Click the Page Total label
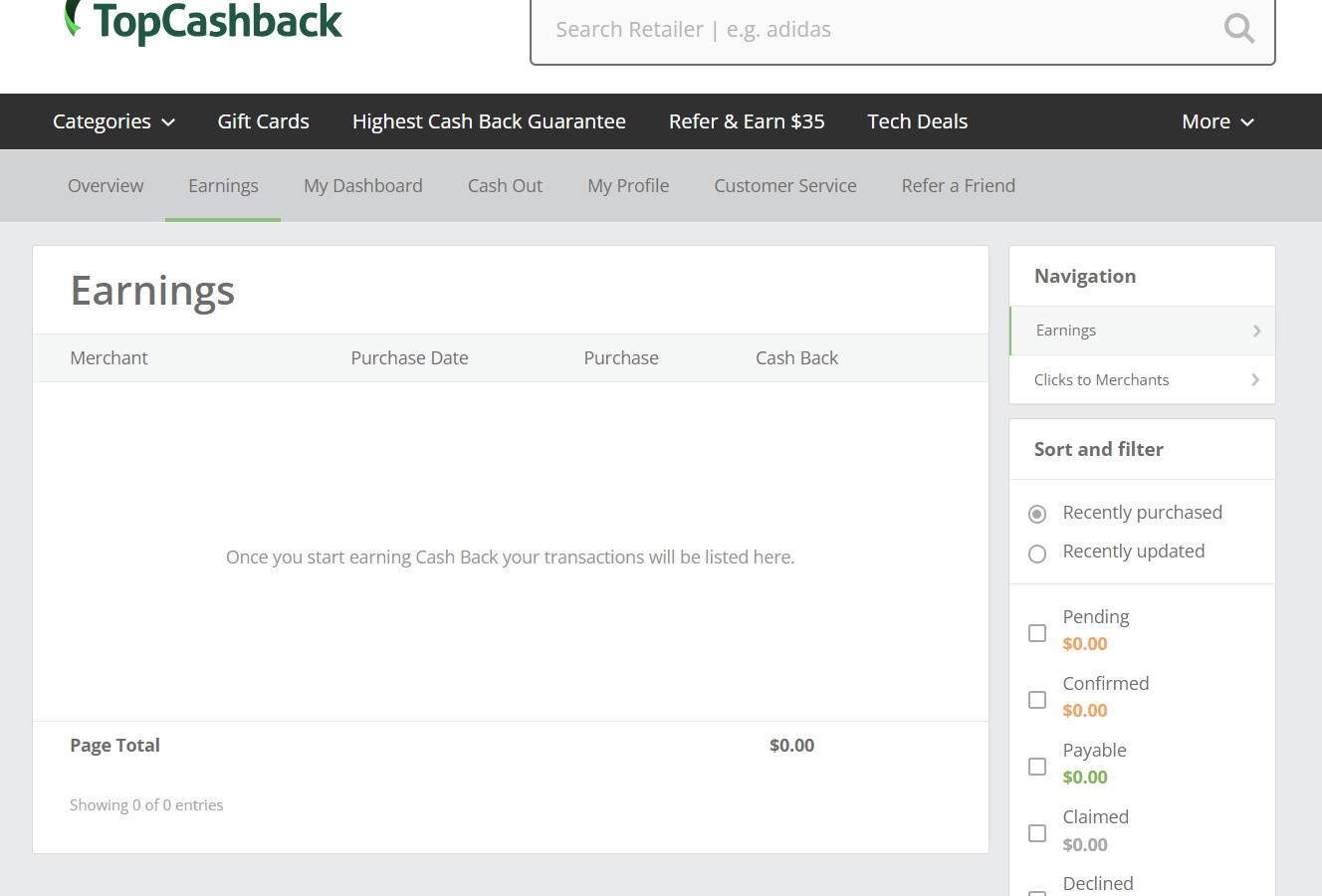This screenshot has height=896, width=1322. point(114,745)
